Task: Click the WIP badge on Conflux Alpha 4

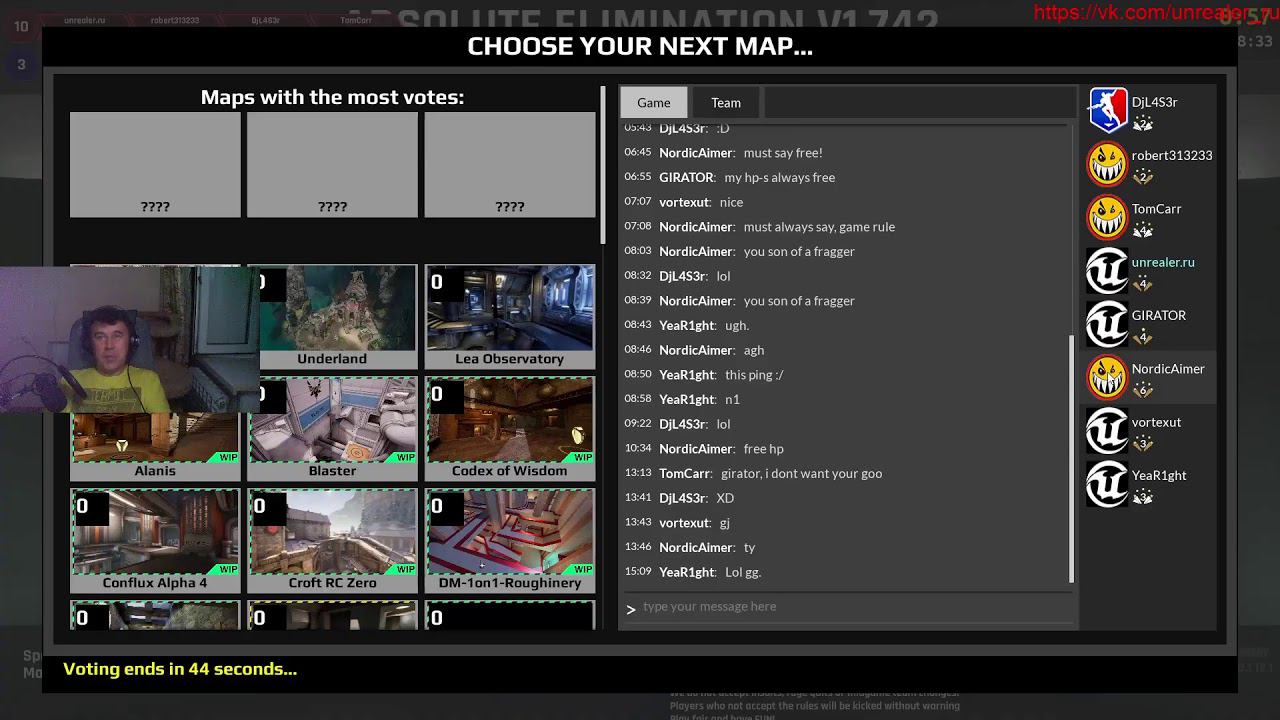Action: point(227,569)
